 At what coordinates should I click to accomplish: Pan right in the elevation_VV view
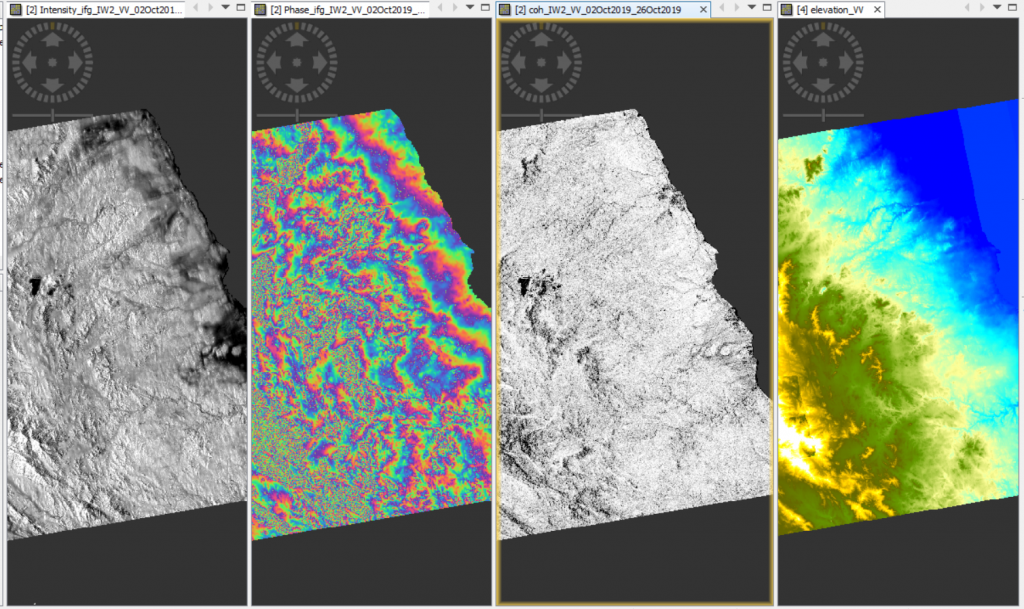[846, 63]
